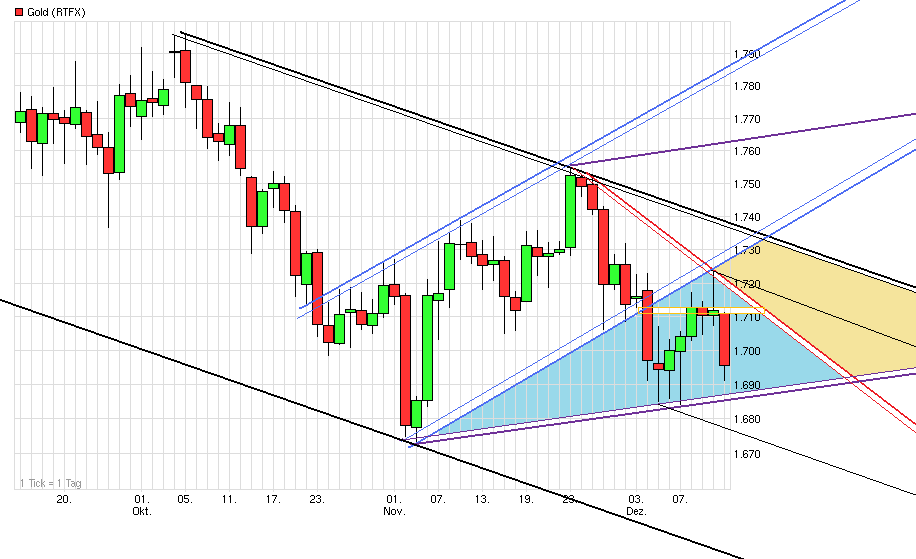The height and width of the screenshot is (559, 916).
Task: Select the 1.690 price axis label
Action: click(x=747, y=385)
